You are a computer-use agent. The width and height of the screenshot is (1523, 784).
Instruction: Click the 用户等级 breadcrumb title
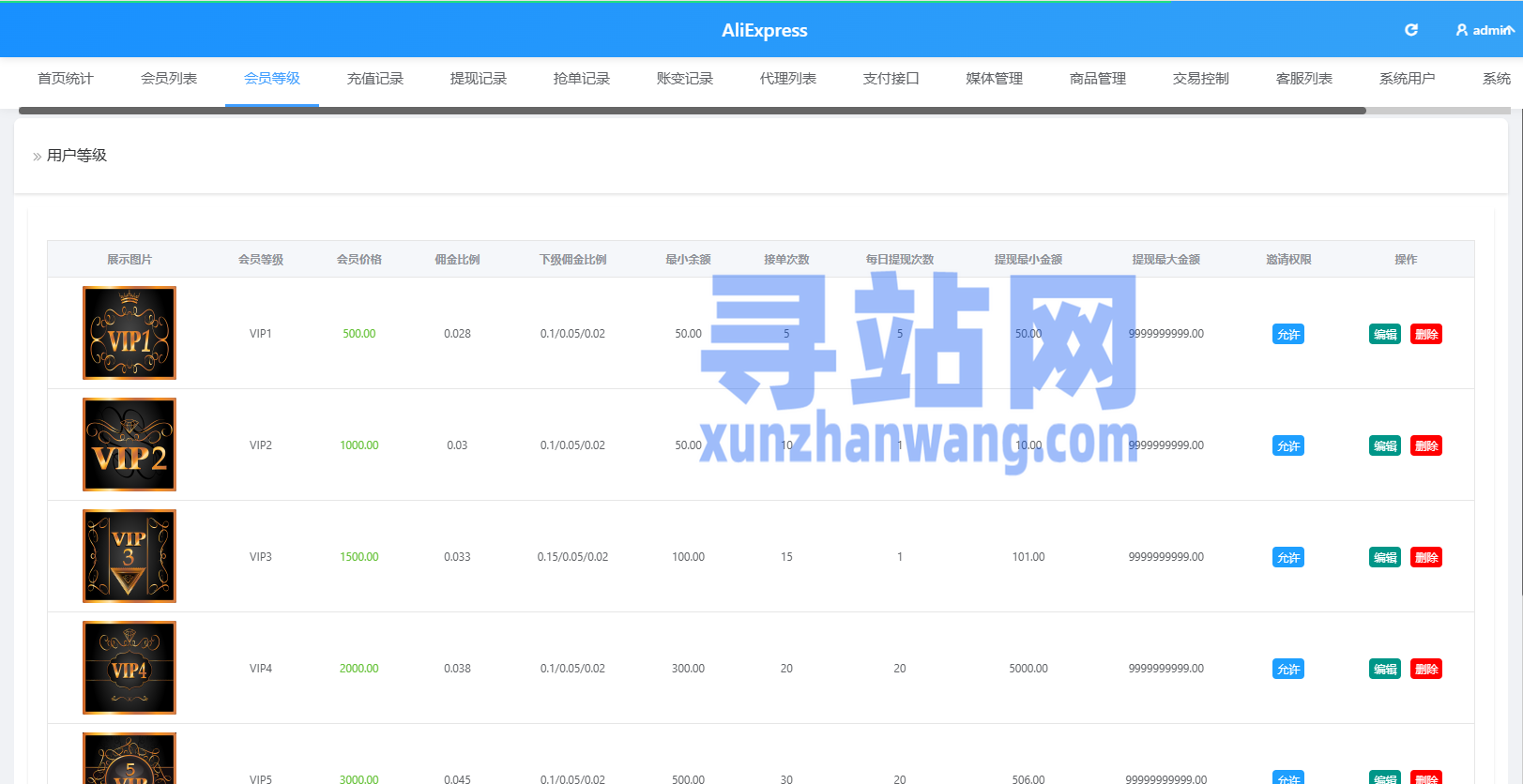tap(77, 155)
